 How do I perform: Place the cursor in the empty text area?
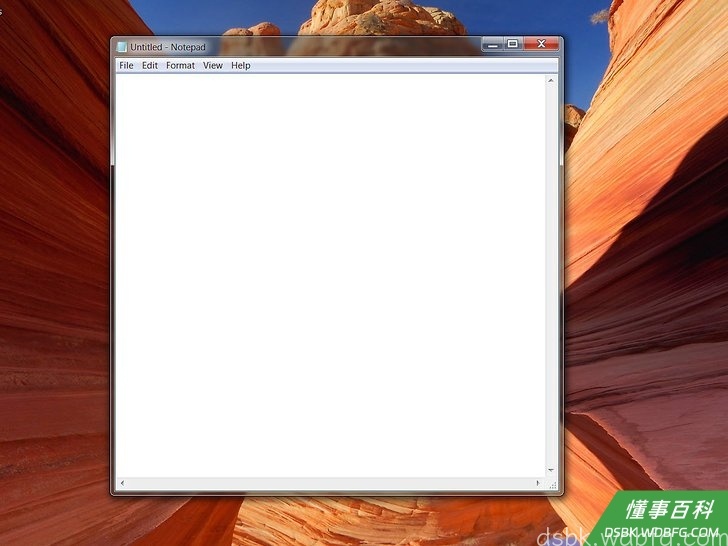tap(331, 275)
